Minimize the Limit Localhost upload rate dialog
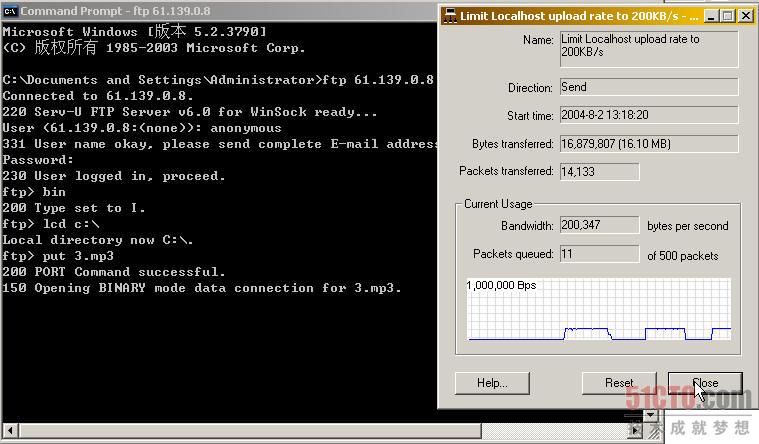Image resolution: width=759 pixels, height=444 pixels. coord(711,16)
